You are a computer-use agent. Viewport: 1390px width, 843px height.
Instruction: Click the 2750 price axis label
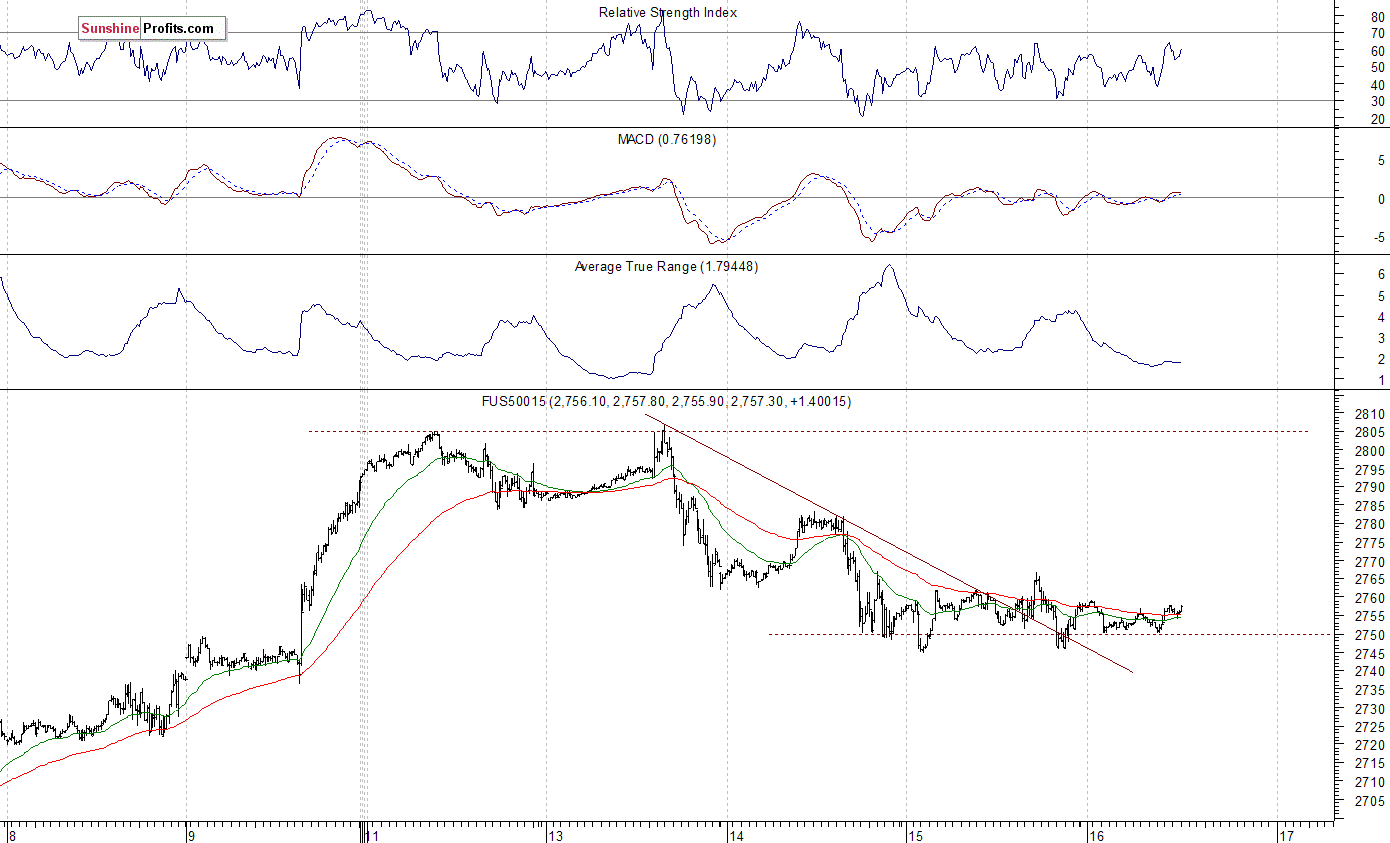(1370, 635)
